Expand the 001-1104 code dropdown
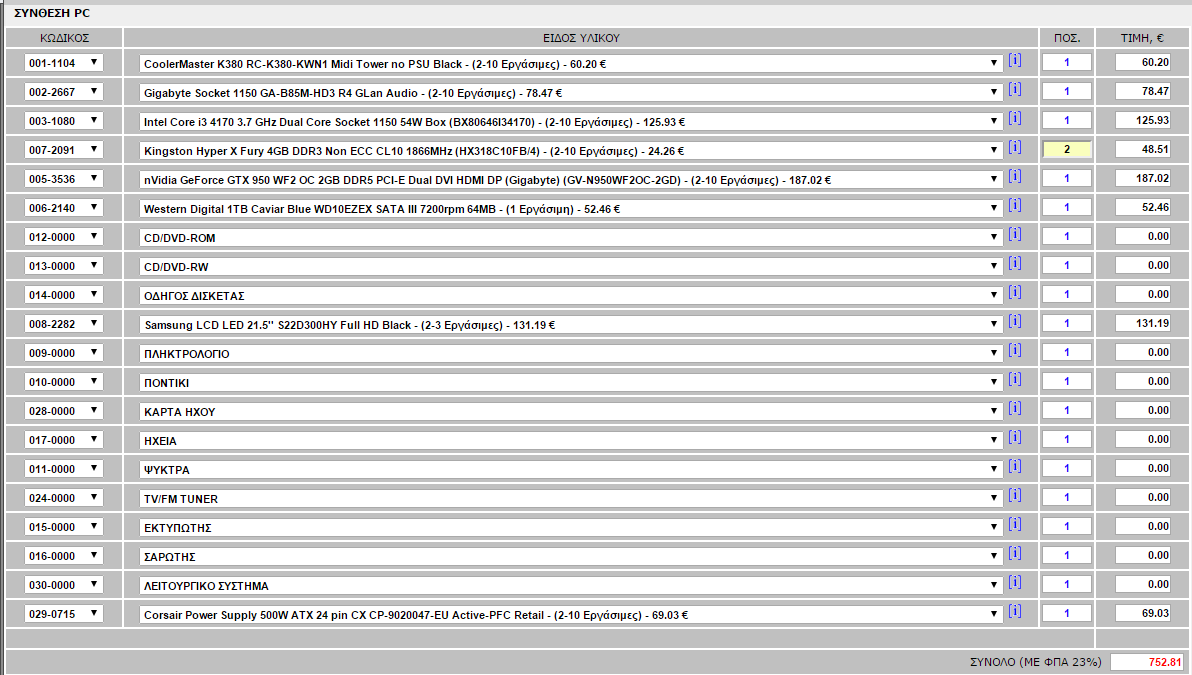This screenshot has height=675, width=1192. tap(64, 62)
